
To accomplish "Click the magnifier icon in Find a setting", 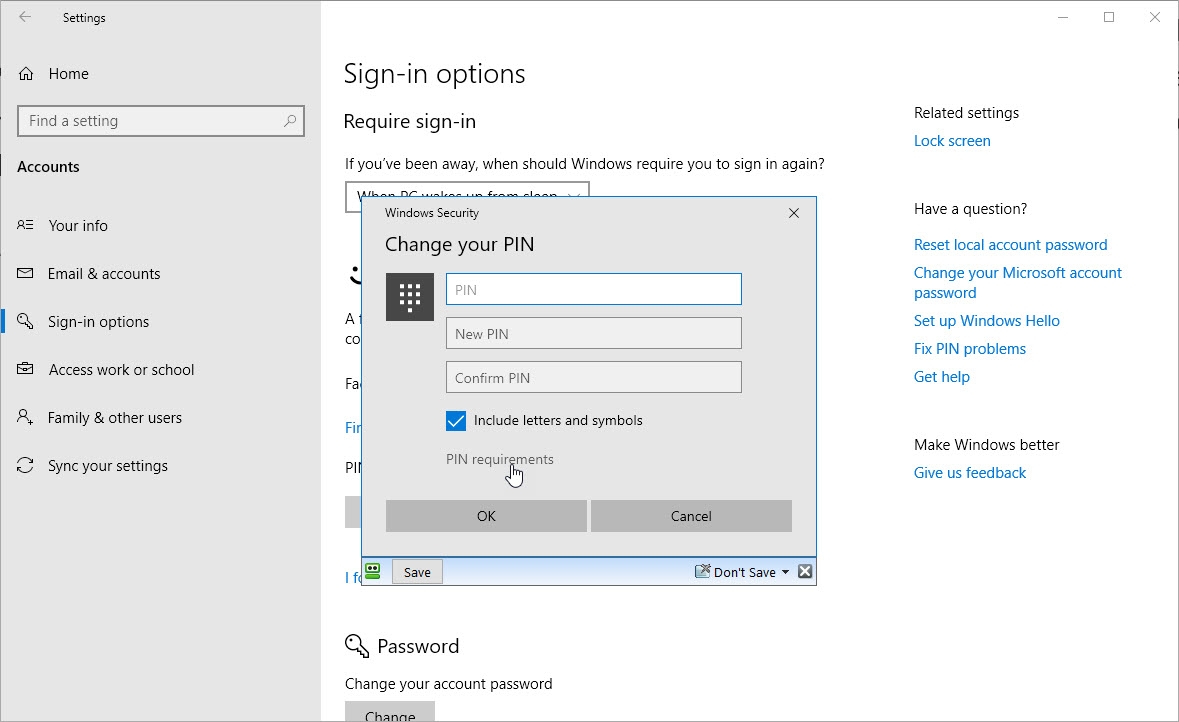I will click(x=290, y=120).
